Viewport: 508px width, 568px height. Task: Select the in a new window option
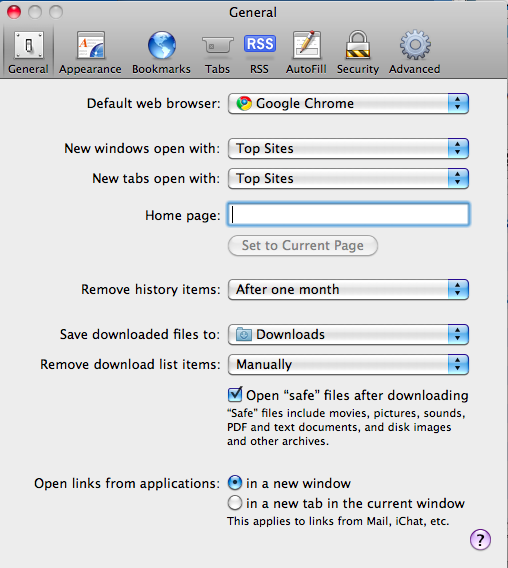[x=235, y=483]
